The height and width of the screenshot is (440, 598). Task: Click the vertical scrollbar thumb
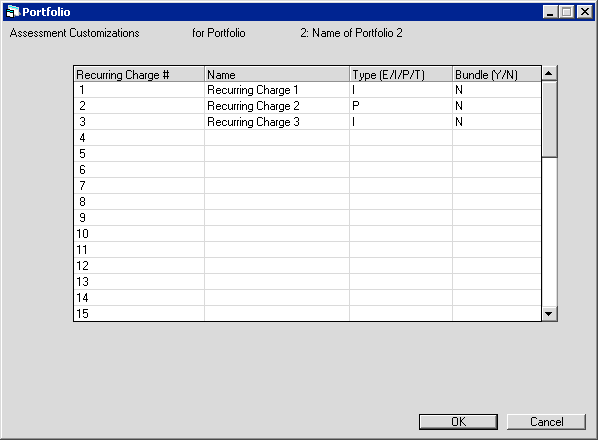coord(549,119)
